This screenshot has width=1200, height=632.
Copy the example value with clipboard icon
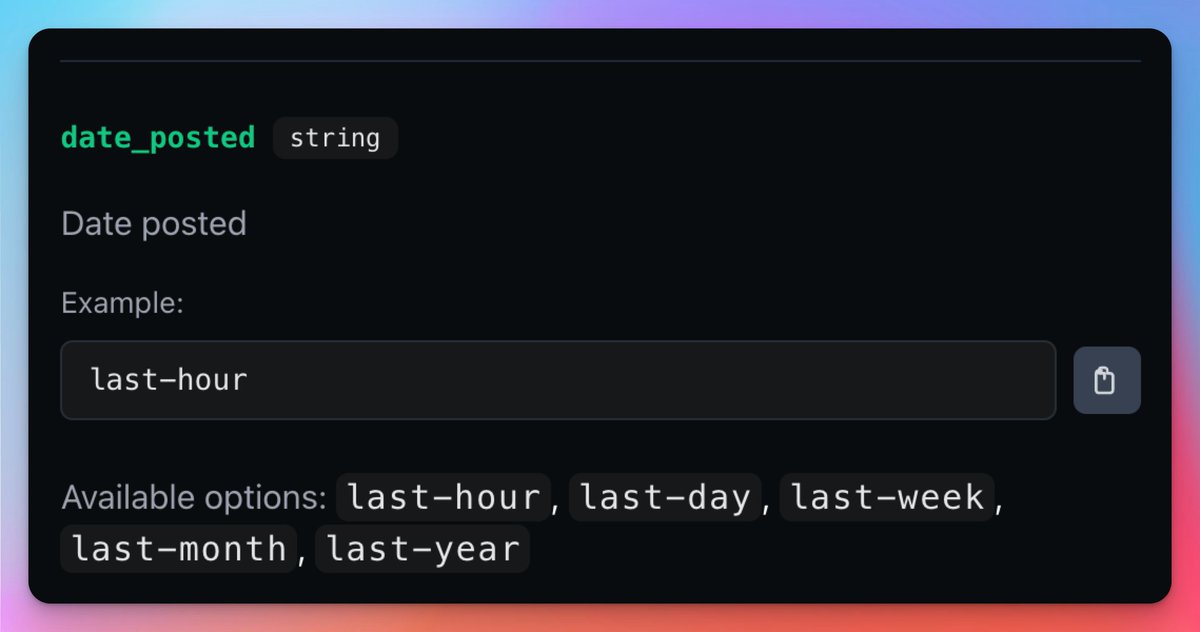1106,380
